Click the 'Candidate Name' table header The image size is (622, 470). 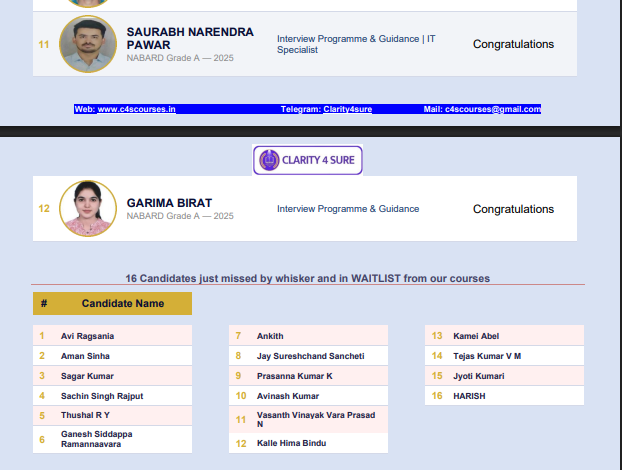coord(123,303)
